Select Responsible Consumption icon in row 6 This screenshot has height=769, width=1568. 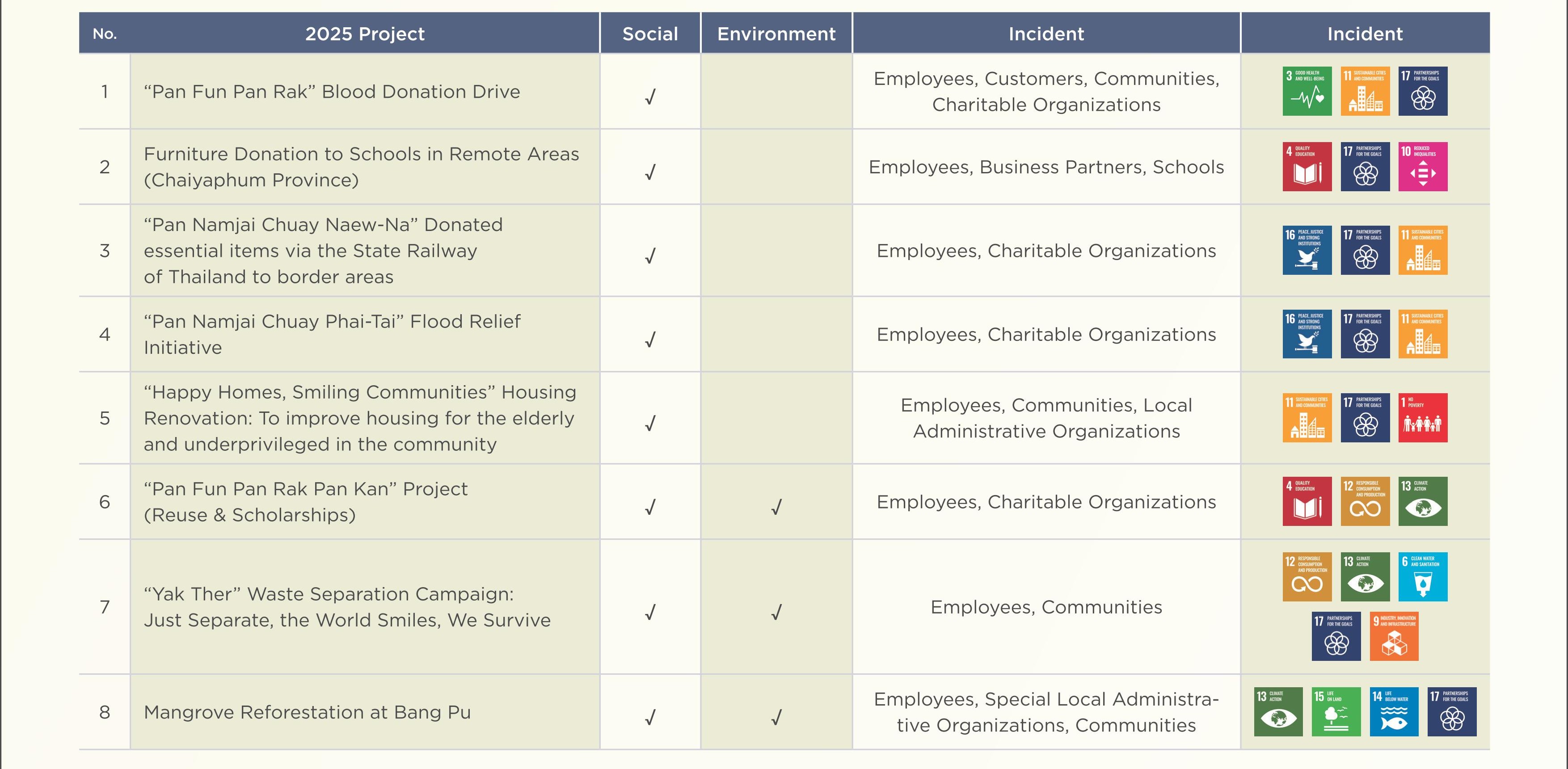(x=1366, y=501)
